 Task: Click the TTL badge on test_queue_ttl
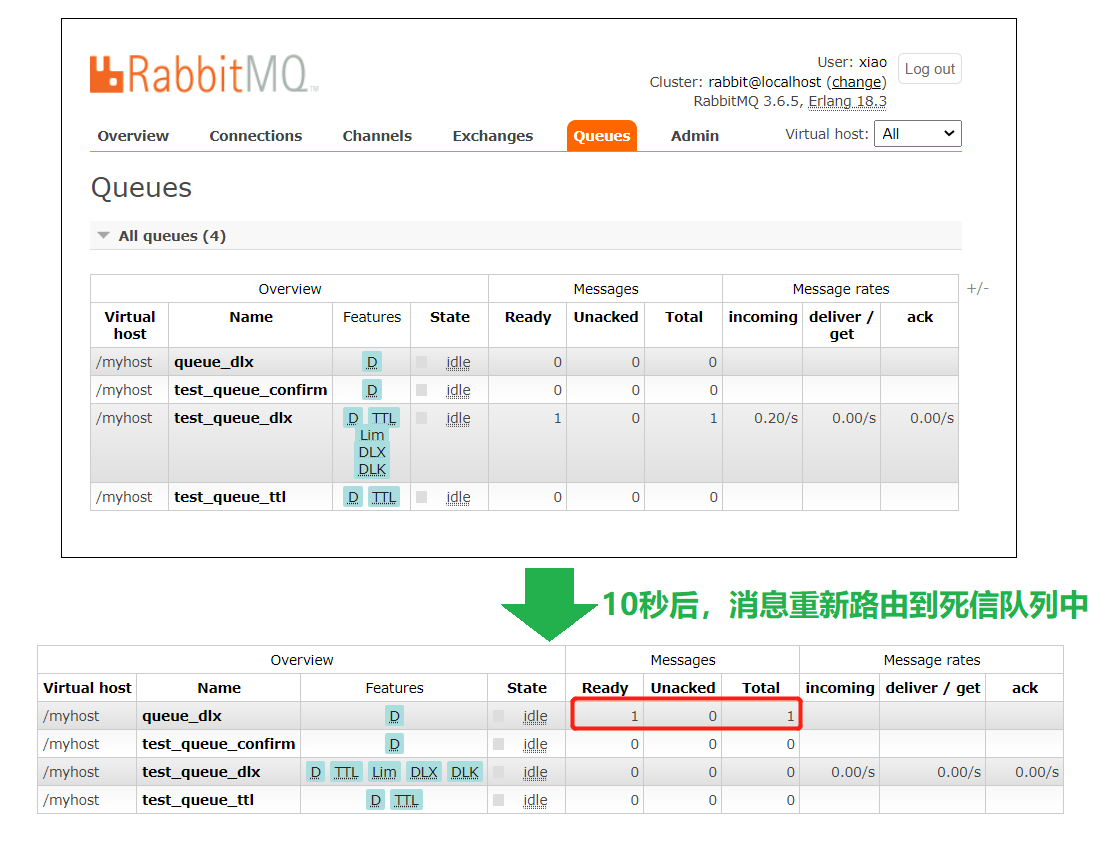pyautogui.click(x=383, y=497)
